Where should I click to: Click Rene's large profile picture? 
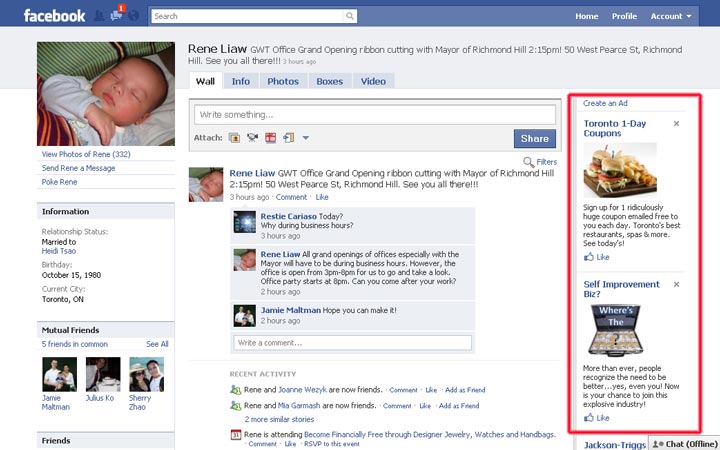click(106, 94)
